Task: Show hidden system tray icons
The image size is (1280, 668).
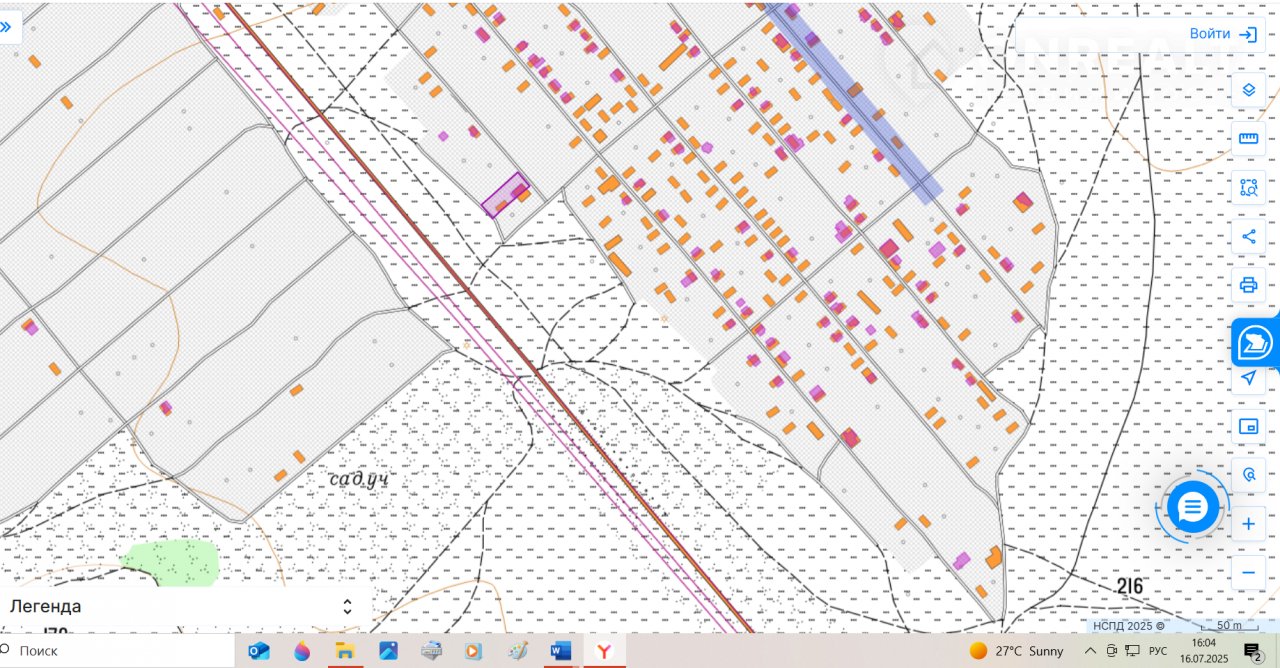Action: (1090, 651)
